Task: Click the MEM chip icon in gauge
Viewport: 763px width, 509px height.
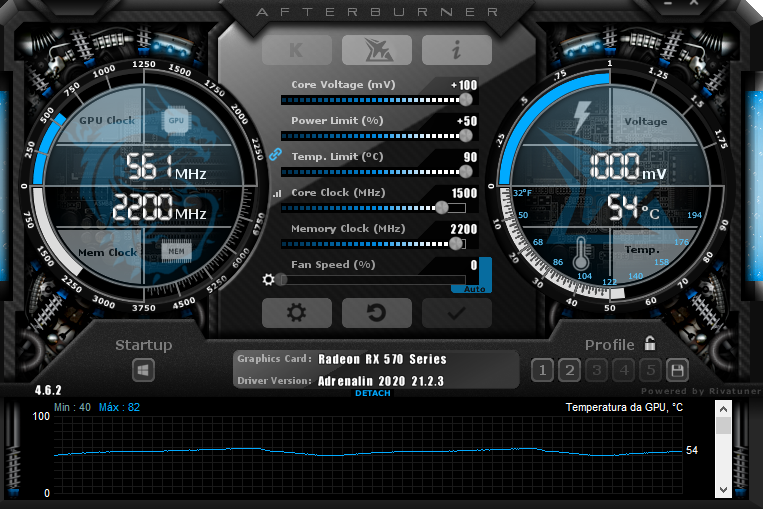Action: [x=176, y=251]
